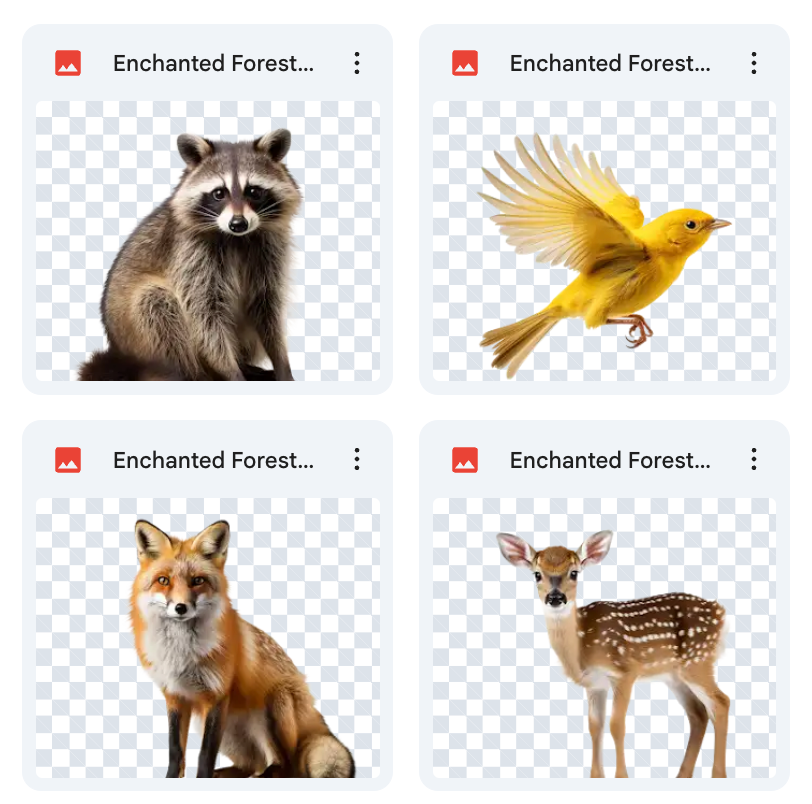Screen dimensions: 812x804
Task: Click the red image icon on raccoon card
Action: coord(68,63)
